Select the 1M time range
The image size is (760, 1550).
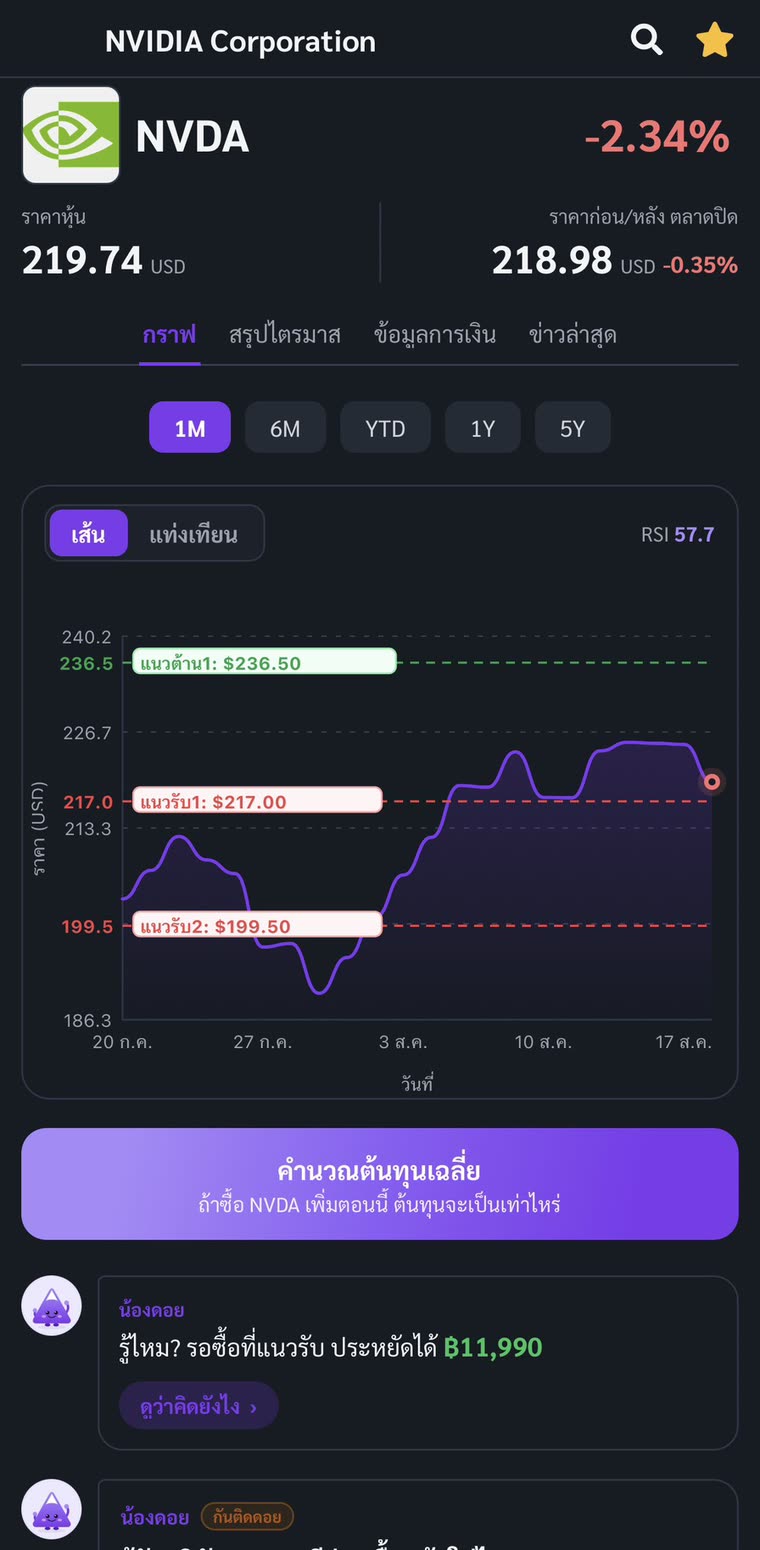[x=190, y=428]
